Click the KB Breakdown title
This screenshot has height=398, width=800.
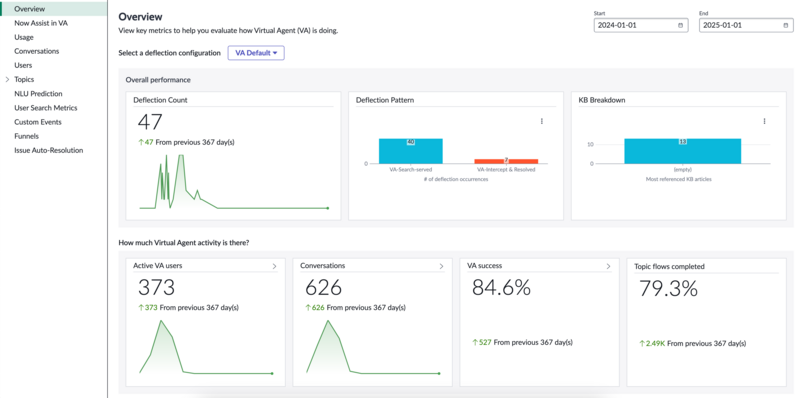(602, 100)
